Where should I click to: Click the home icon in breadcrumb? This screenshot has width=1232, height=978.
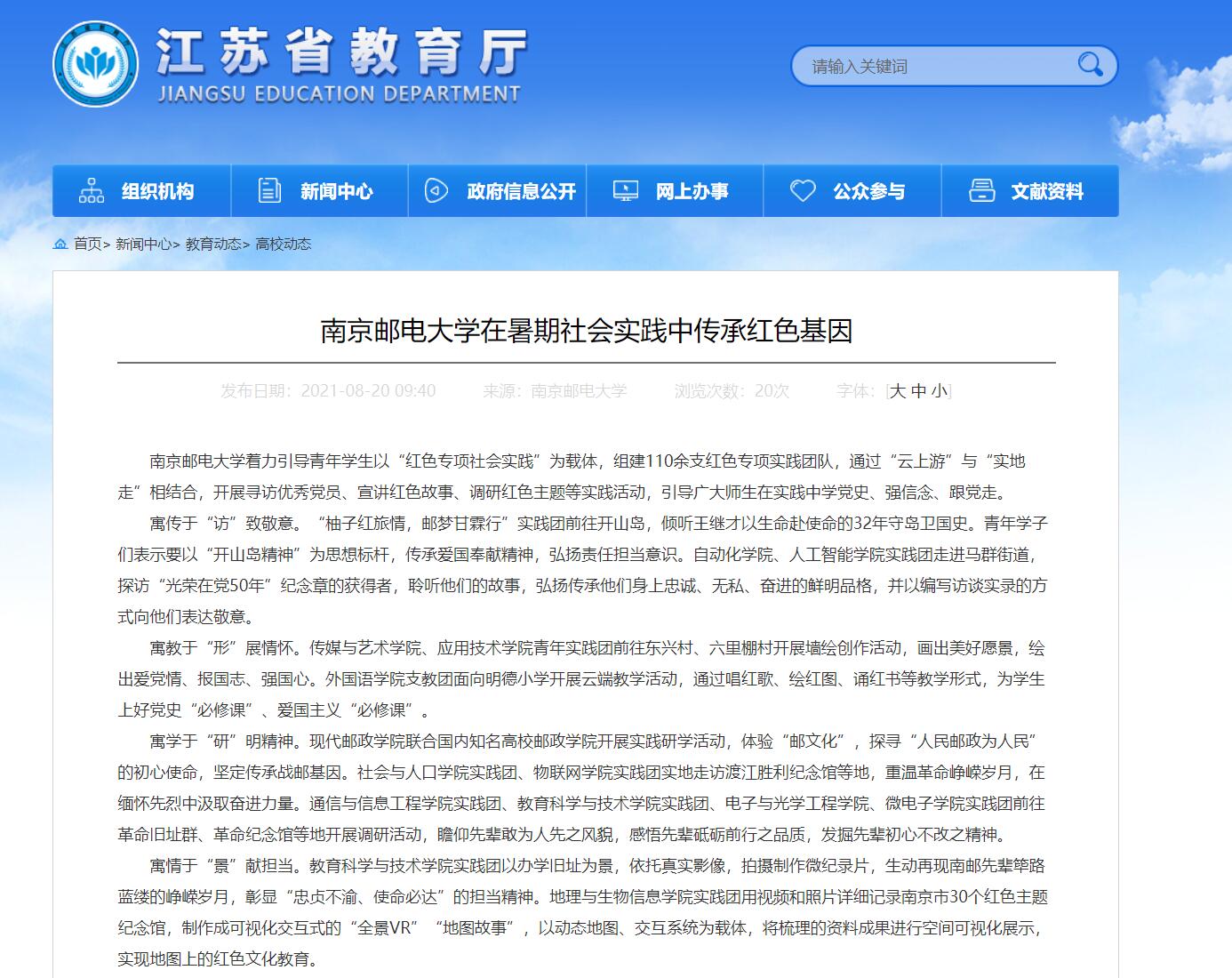60,244
